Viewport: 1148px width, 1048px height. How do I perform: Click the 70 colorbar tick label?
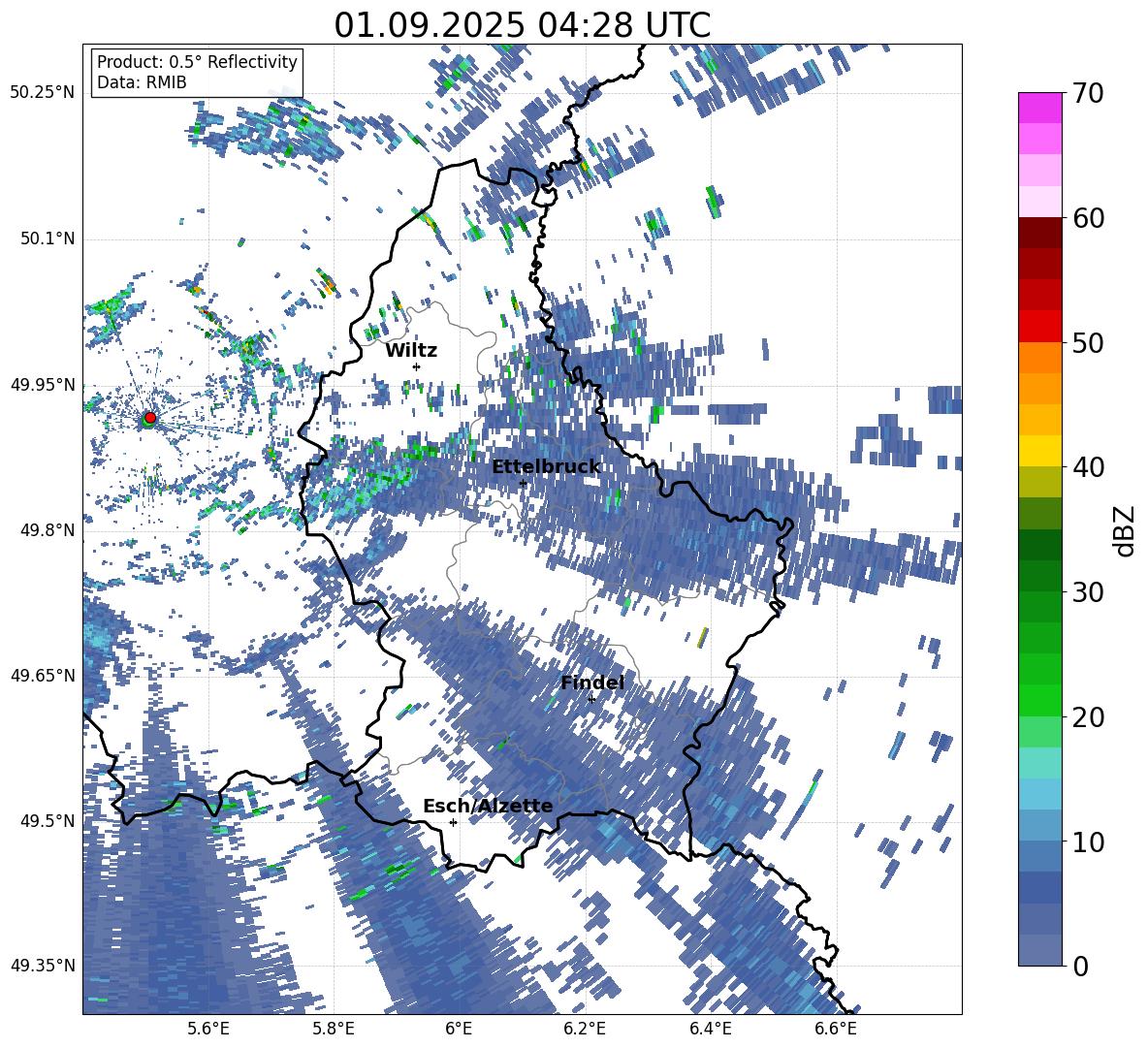pyautogui.click(x=1087, y=93)
